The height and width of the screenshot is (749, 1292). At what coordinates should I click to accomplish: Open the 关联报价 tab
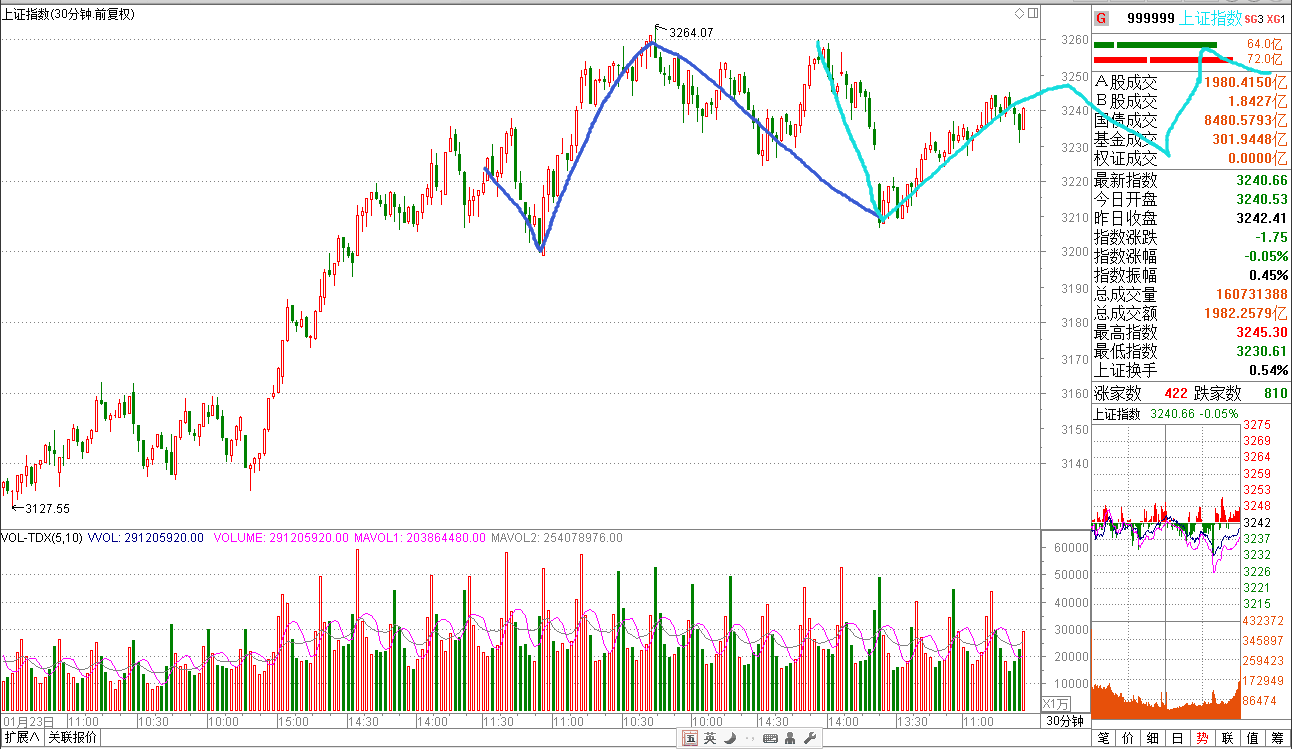click(x=73, y=738)
